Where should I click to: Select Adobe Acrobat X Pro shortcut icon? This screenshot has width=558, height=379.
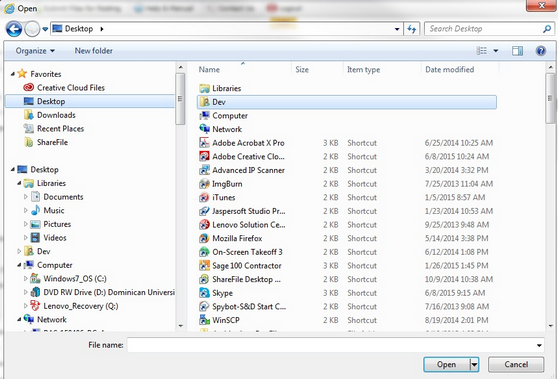tap(204, 143)
